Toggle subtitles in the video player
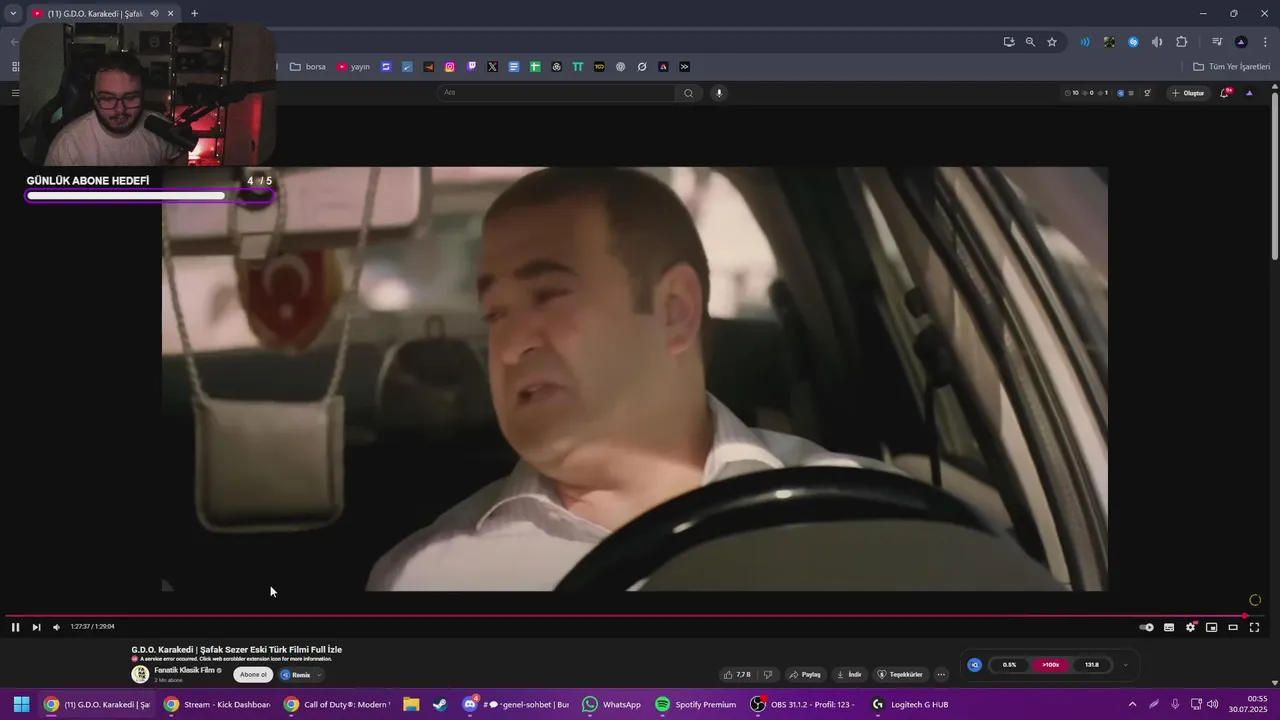The width and height of the screenshot is (1280, 720). point(1169,627)
